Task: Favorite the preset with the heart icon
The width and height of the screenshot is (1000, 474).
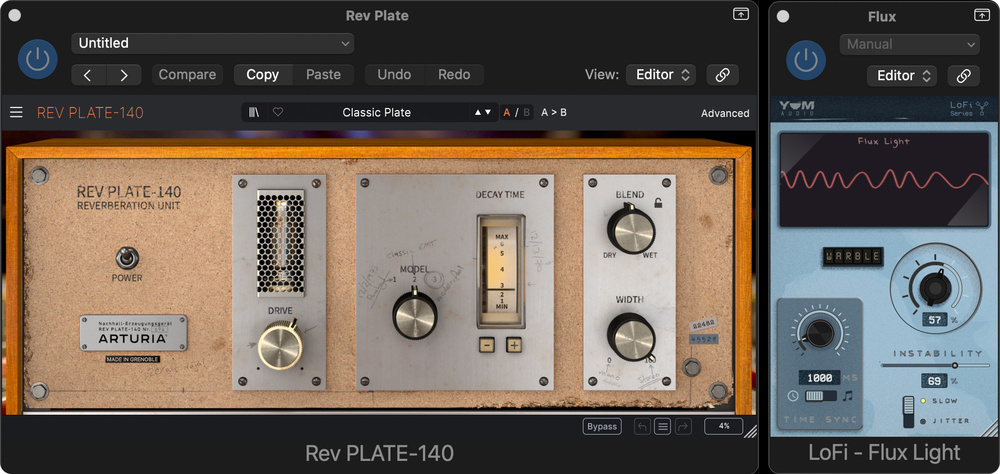Action: (278, 113)
